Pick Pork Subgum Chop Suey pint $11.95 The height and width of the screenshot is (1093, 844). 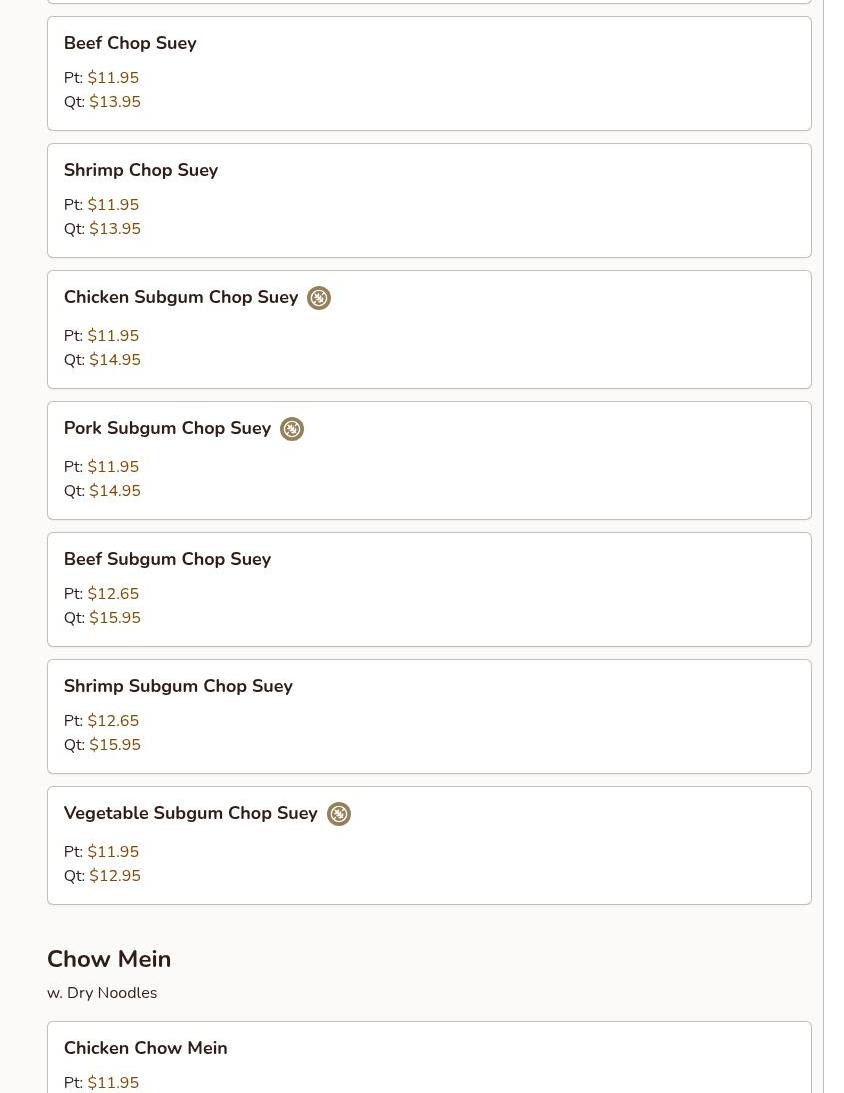click(x=113, y=467)
